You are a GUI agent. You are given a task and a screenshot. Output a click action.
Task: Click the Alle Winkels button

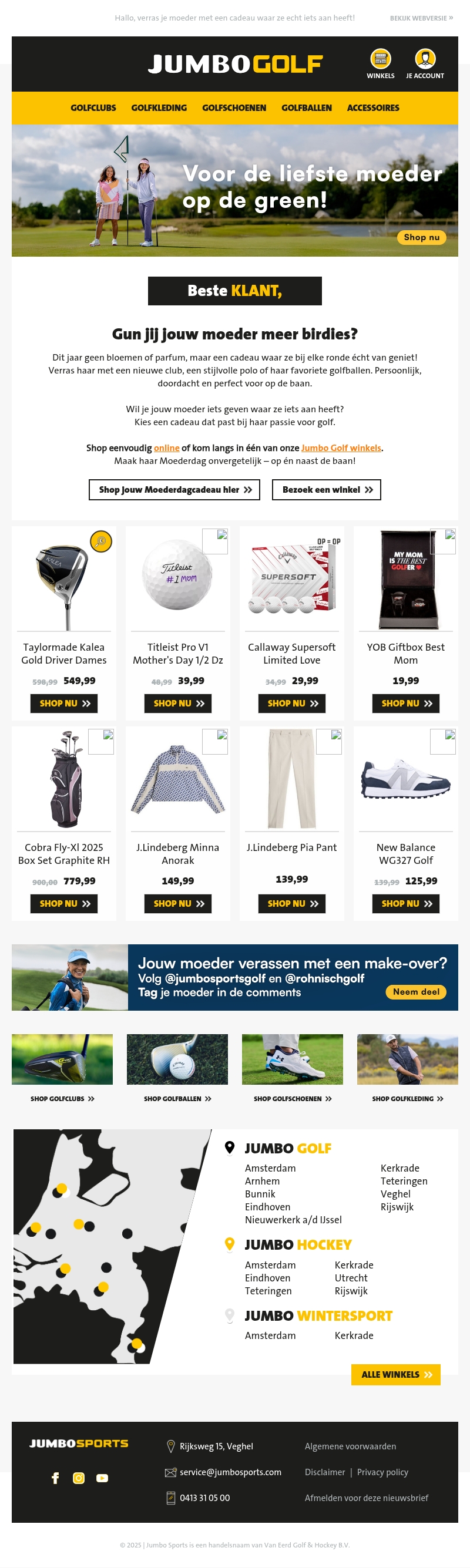tap(396, 1374)
